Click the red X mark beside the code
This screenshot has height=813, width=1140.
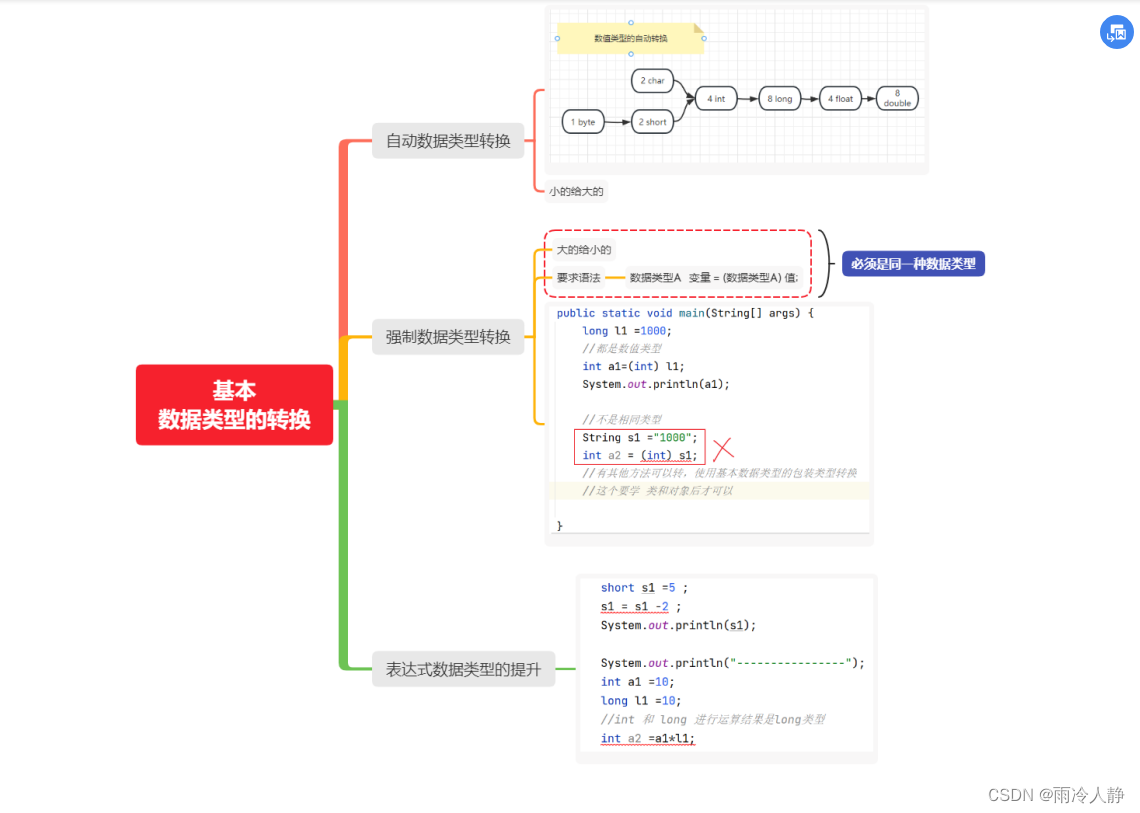723,449
